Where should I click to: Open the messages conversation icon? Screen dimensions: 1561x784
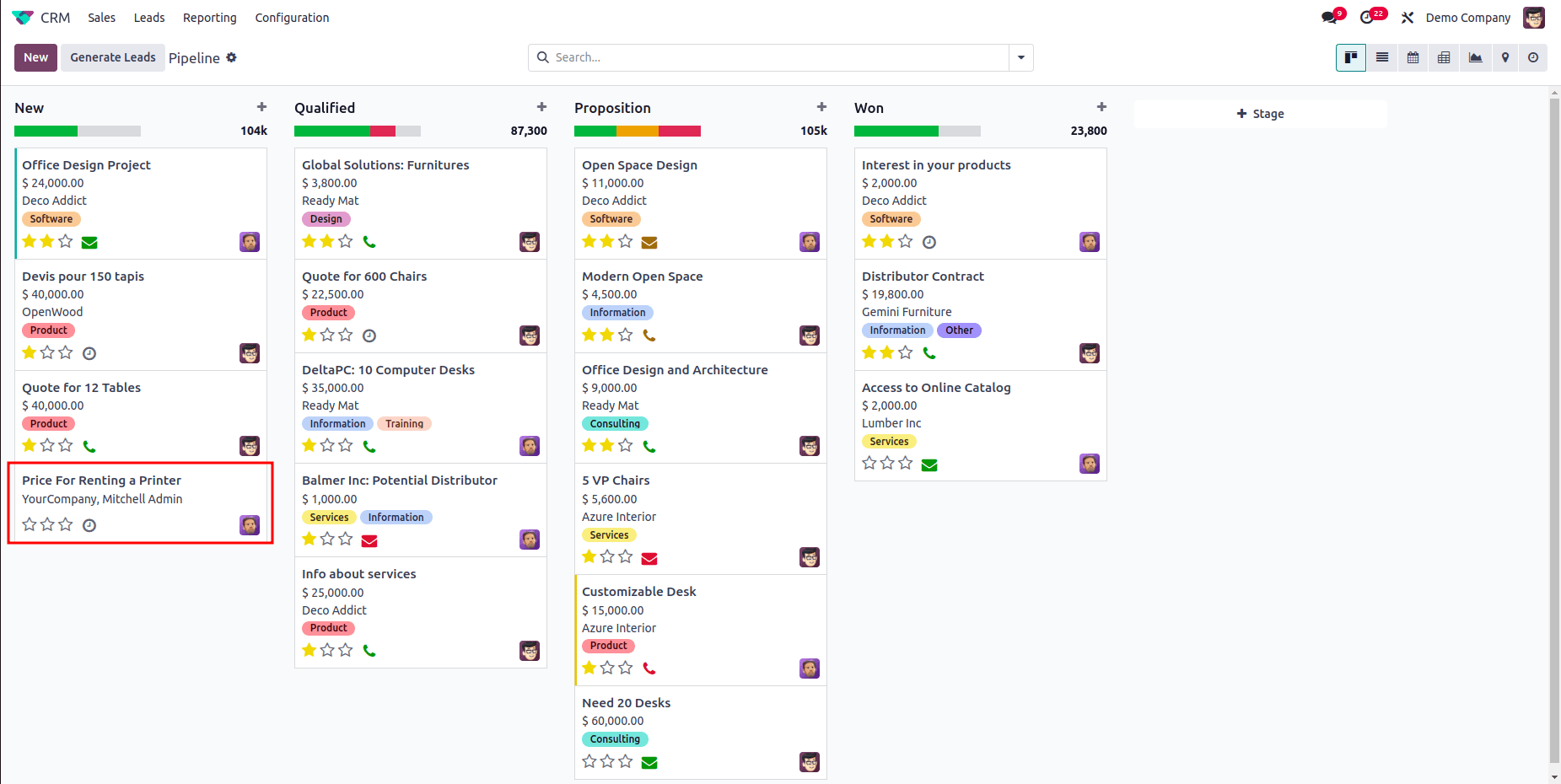(x=1330, y=18)
